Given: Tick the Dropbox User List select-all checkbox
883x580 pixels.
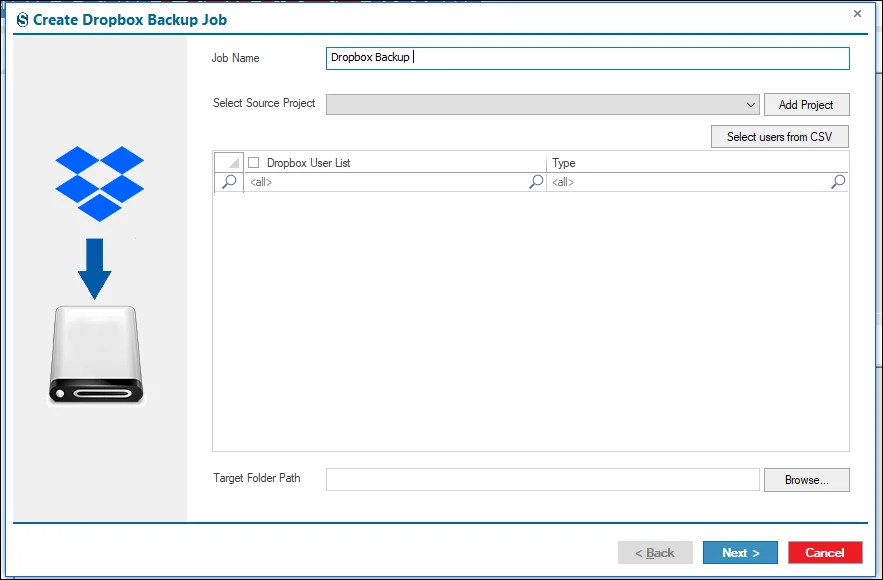Looking at the screenshot, I should (254, 163).
